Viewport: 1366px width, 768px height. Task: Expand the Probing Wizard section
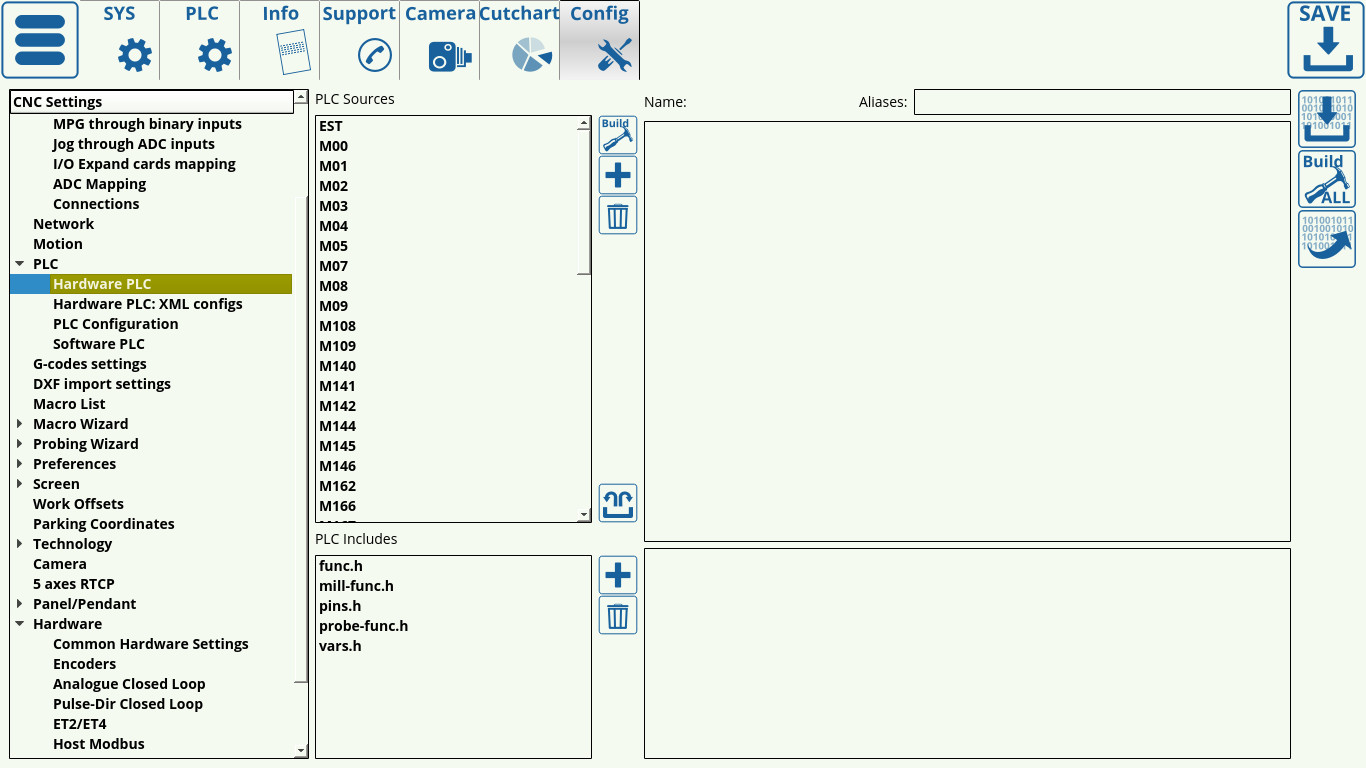tap(20, 443)
